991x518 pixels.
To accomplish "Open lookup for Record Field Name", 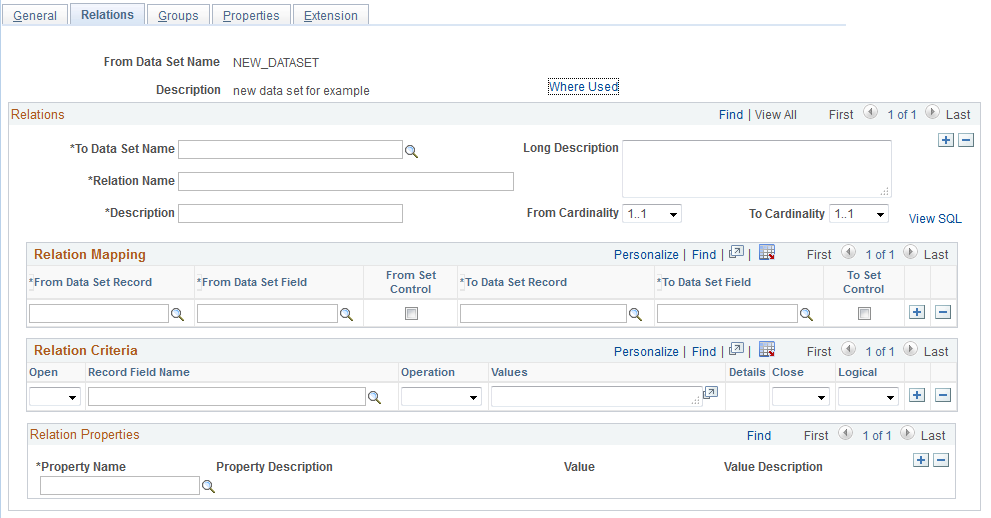I will click(374, 397).
